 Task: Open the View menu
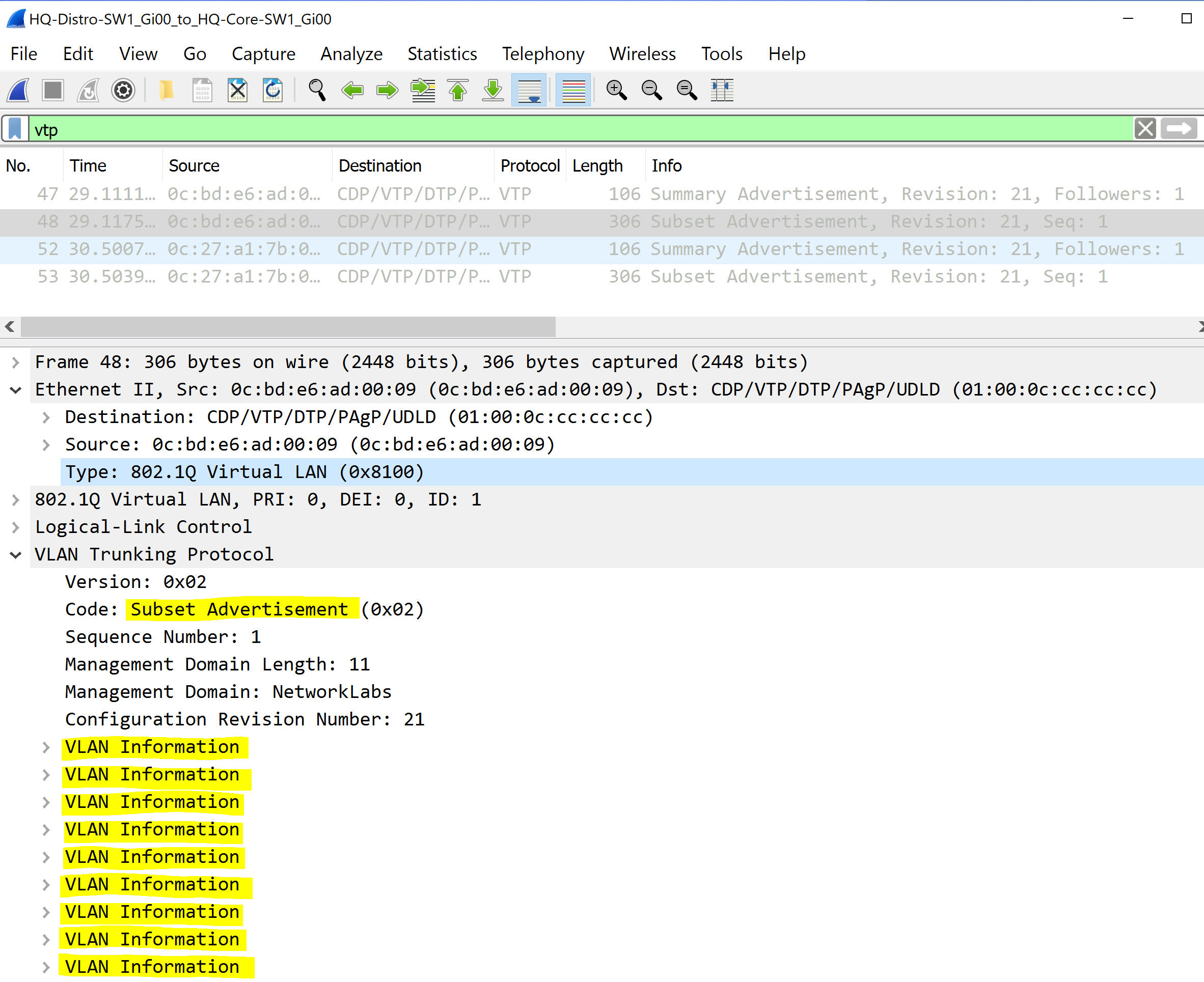(138, 54)
